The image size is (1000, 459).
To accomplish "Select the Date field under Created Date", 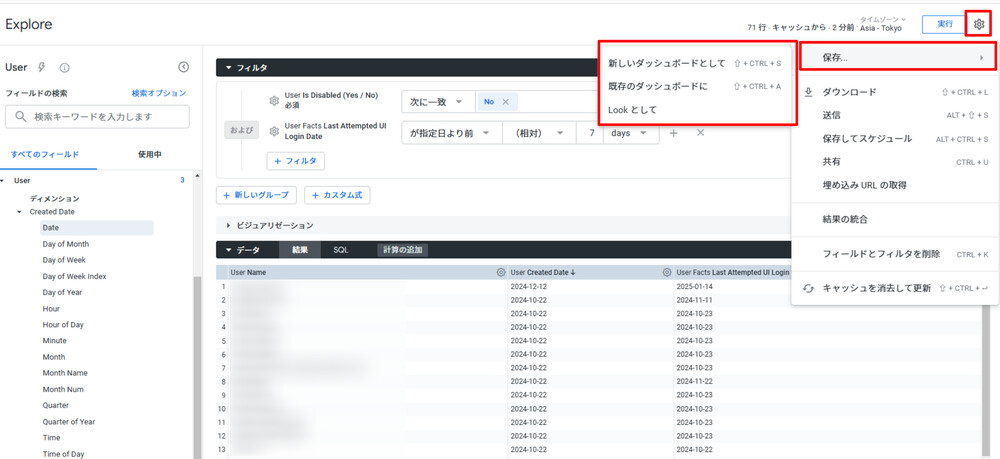I will pos(96,228).
